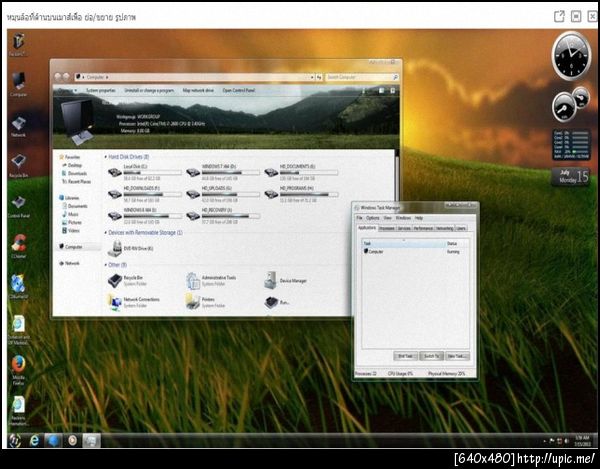Click the clock gadget on the sidebar
The width and height of the screenshot is (600, 469).
click(x=571, y=56)
